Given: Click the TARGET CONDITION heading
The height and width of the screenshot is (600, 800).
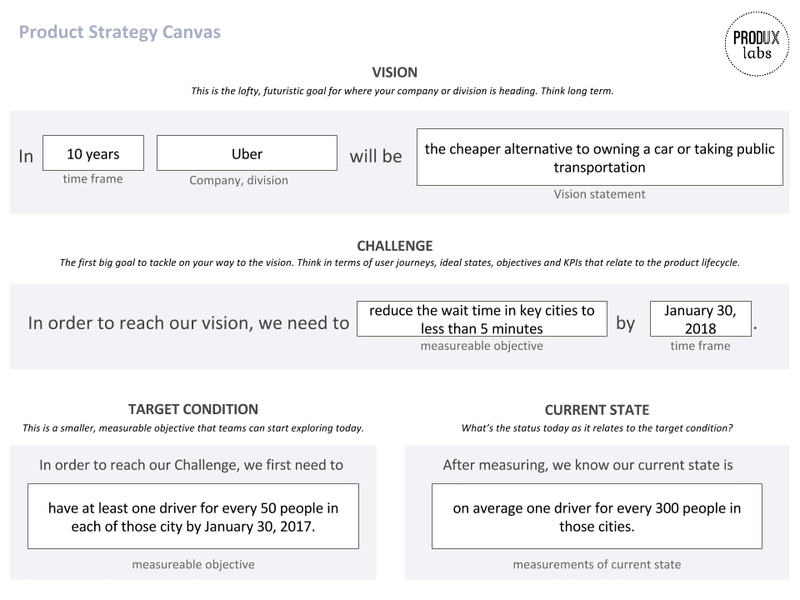Looking at the screenshot, I should pyautogui.click(x=193, y=409).
